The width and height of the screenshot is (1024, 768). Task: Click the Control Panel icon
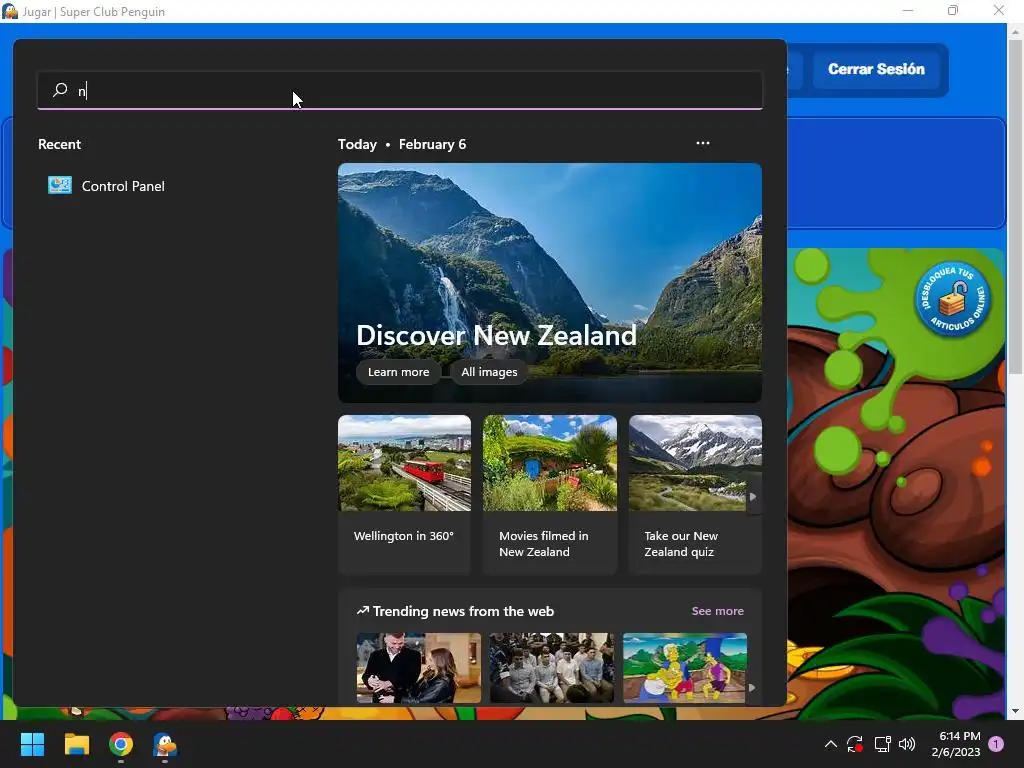click(x=60, y=185)
